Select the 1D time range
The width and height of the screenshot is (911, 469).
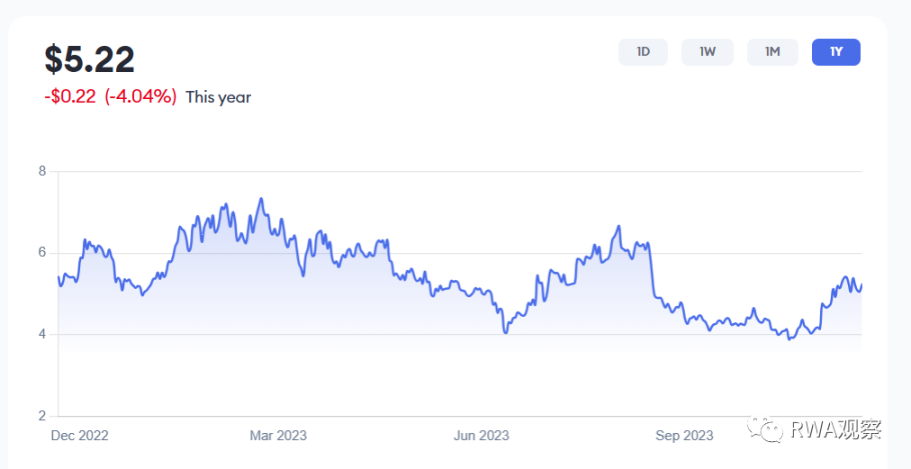(x=644, y=52)
